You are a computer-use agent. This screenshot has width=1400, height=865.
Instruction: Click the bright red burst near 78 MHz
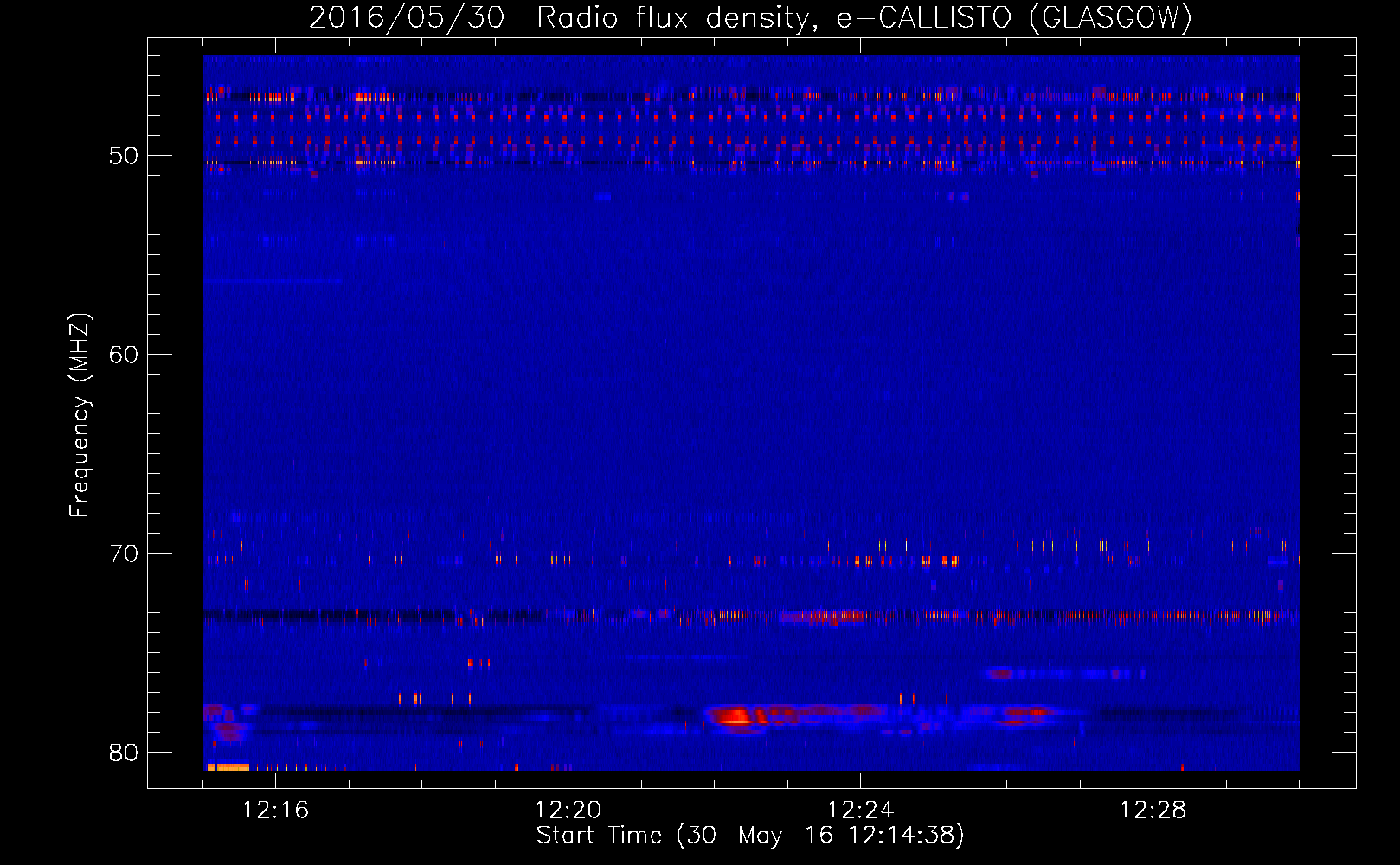(735, 716)
